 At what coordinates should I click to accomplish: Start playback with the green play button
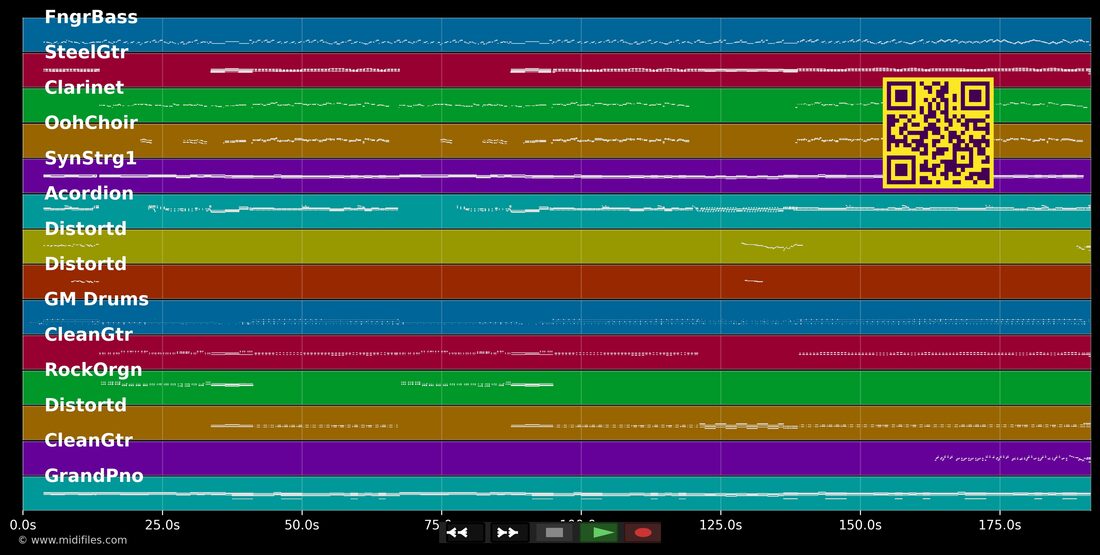599,533
